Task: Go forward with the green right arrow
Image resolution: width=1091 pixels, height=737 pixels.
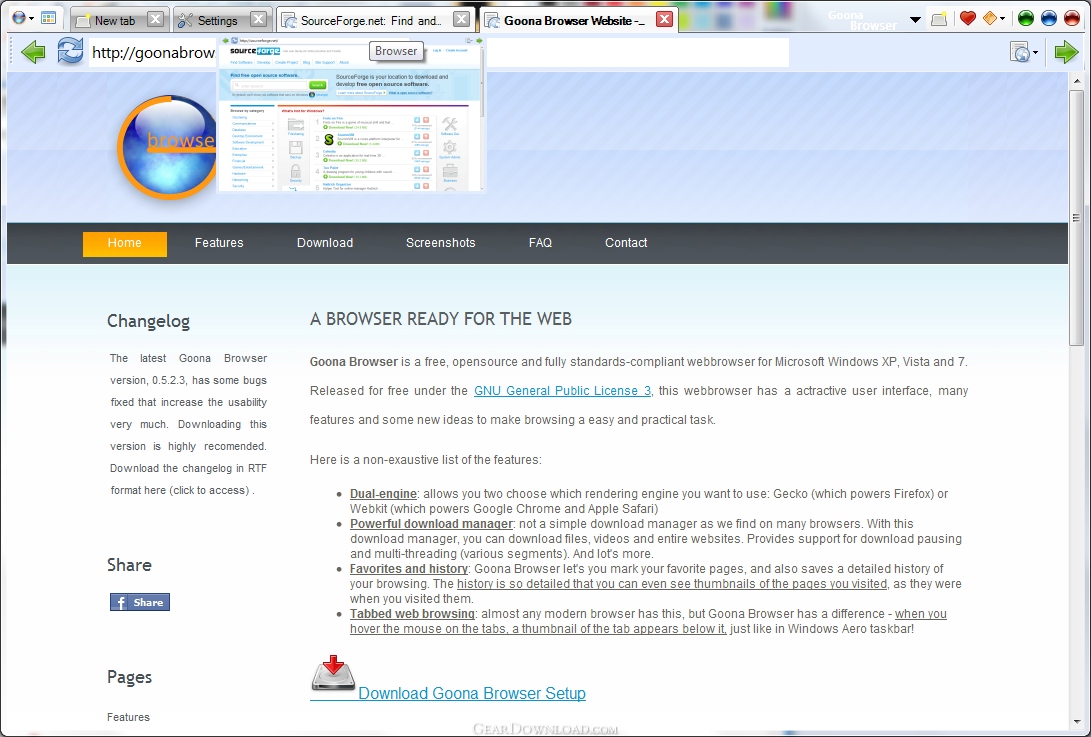Action: pos(1066,52)
